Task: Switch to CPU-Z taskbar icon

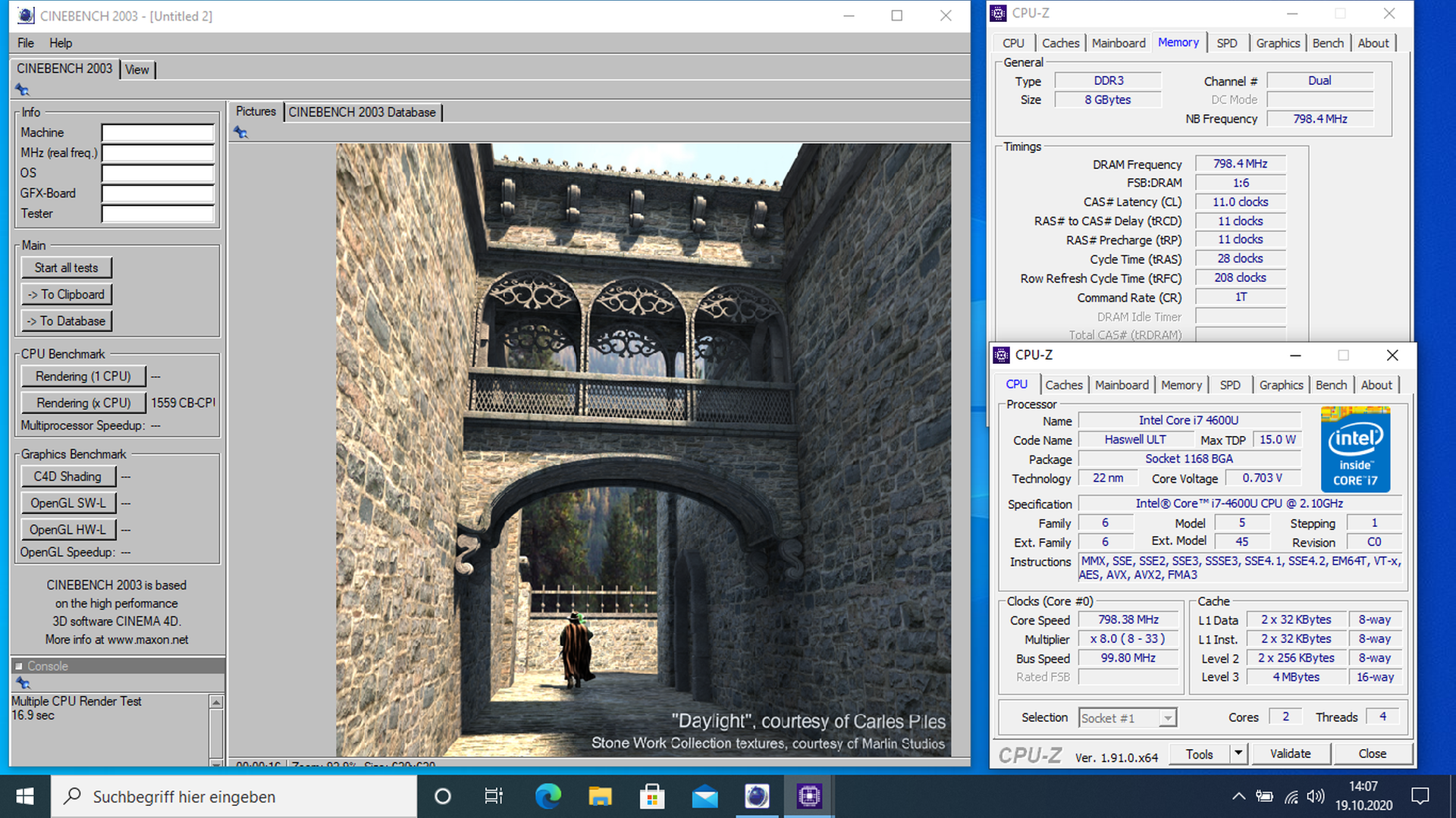Action: click(x=809, y=796)
